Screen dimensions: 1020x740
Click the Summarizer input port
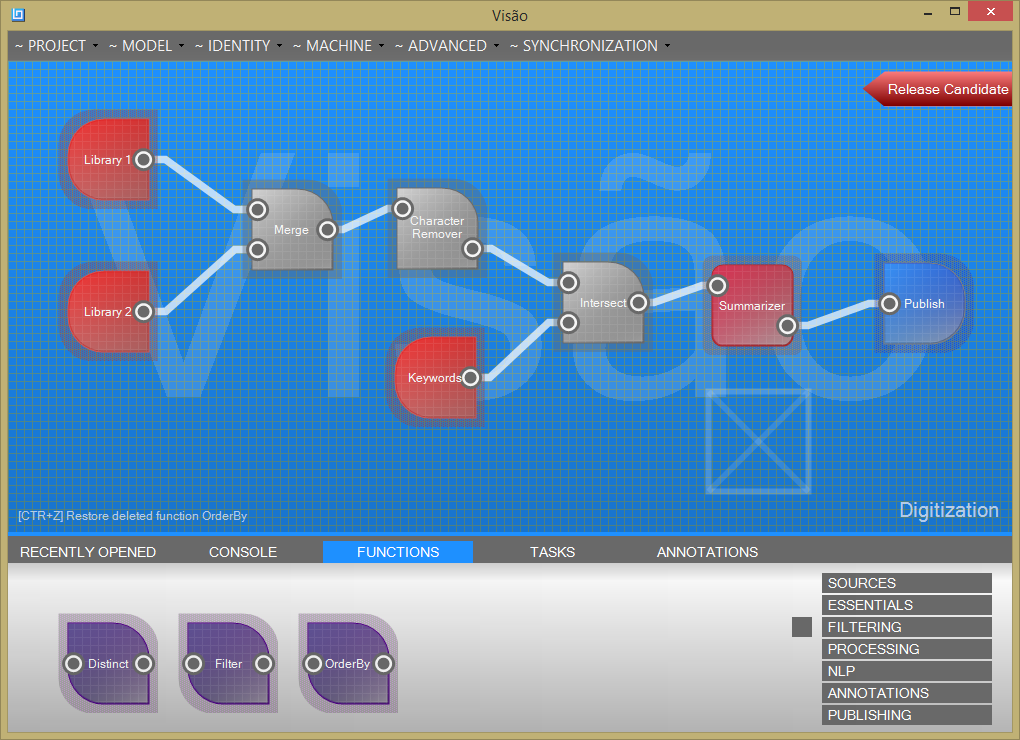[718, 285]
